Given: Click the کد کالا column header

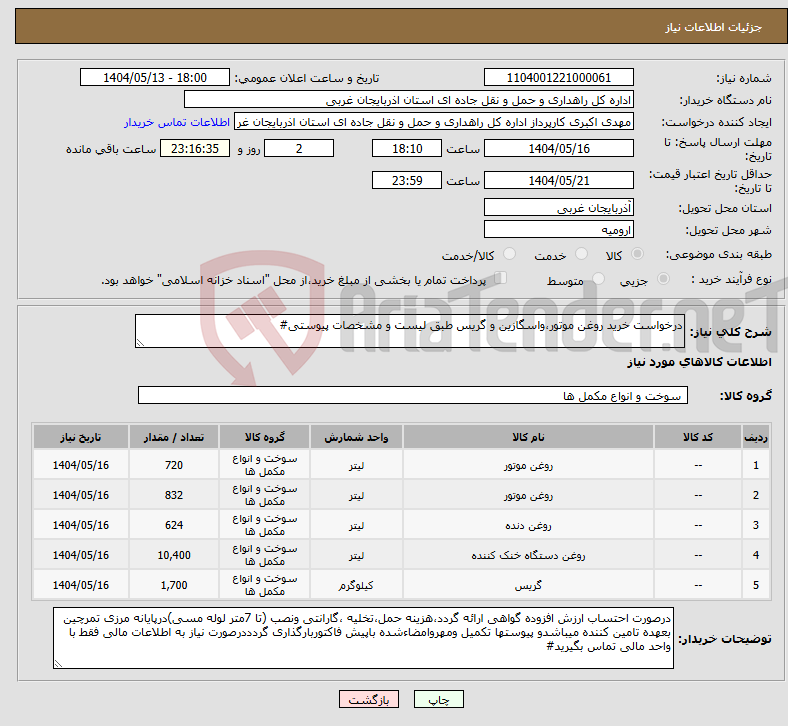Looking at the screenshot, I should click(698, 437).
